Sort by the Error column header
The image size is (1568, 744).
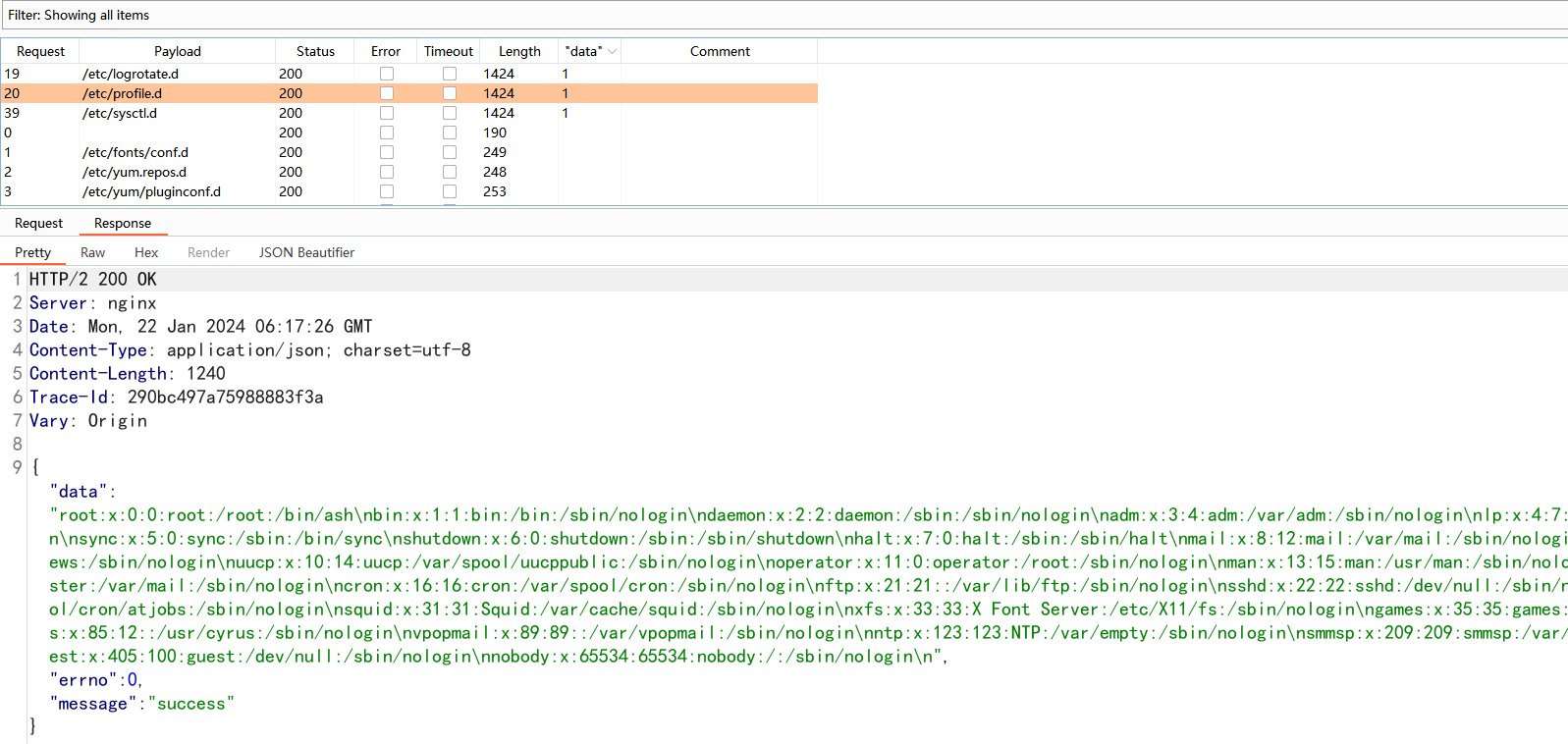(386, 51)
